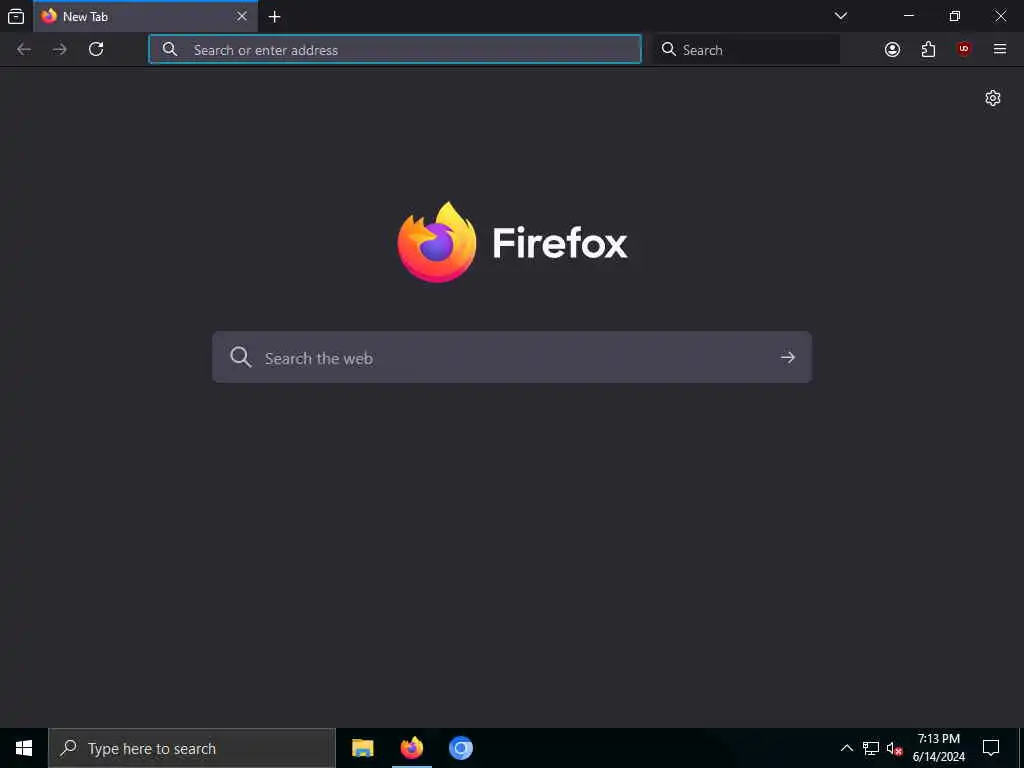
Task: Click Firefox icon in taskbar
Action: click(411, 748)
